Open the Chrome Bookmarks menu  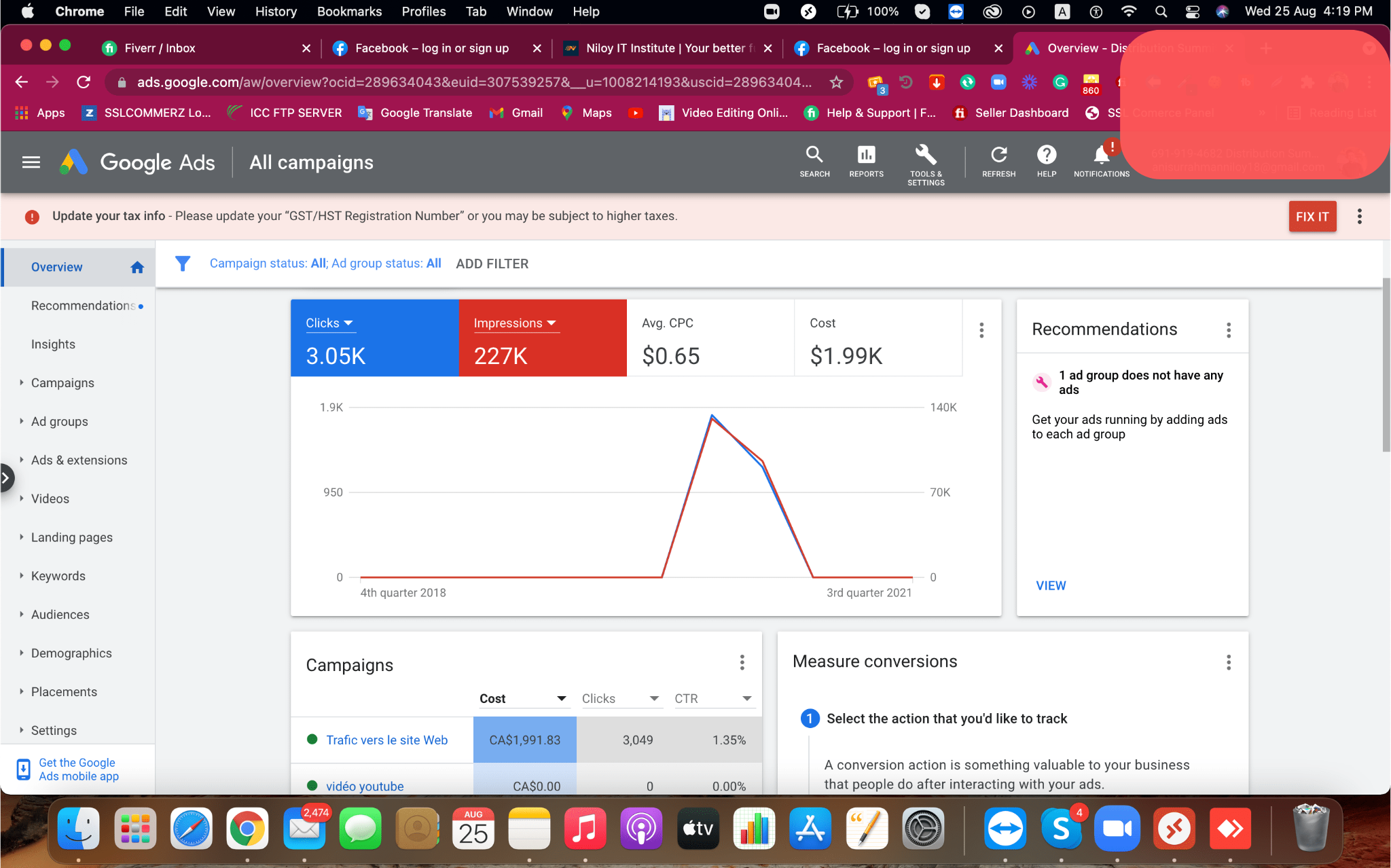point(349,12)
